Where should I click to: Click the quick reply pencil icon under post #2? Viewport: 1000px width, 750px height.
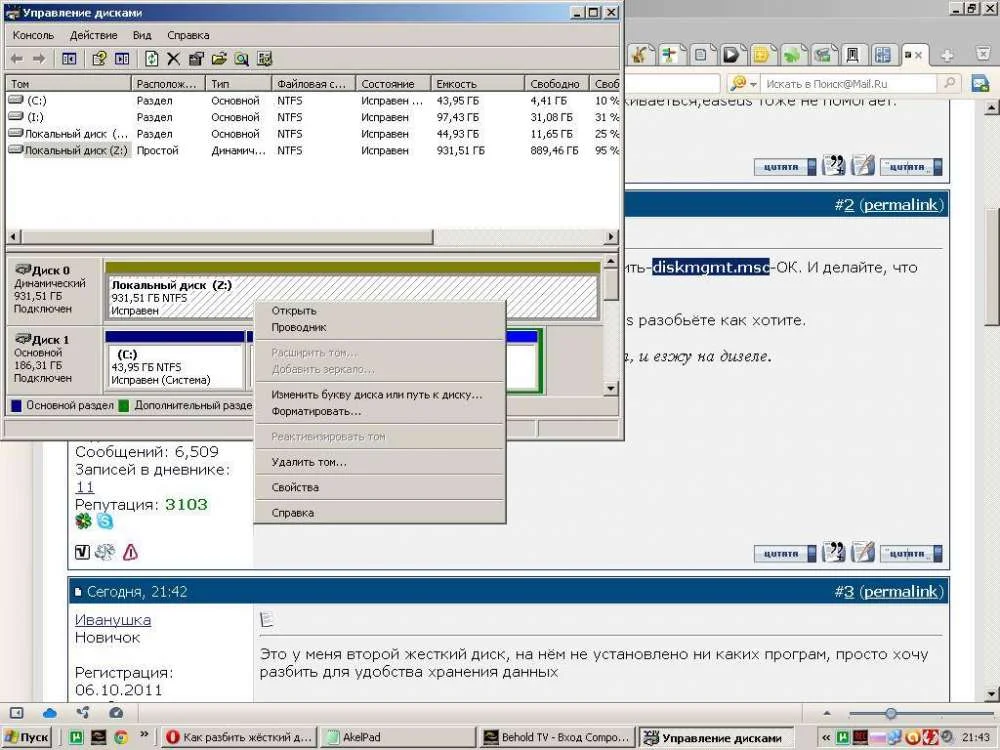click(862, 552)
